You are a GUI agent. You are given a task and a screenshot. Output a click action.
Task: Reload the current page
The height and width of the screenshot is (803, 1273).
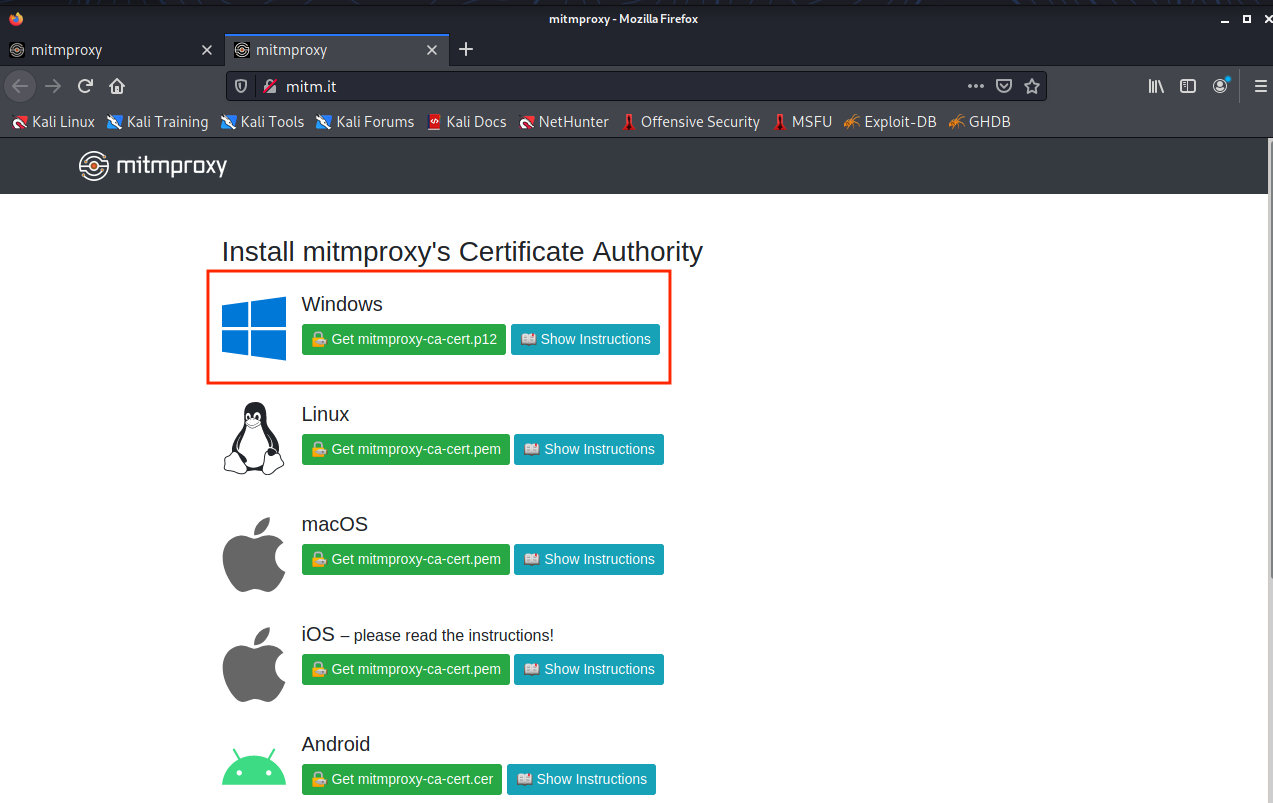click(85, 86)
